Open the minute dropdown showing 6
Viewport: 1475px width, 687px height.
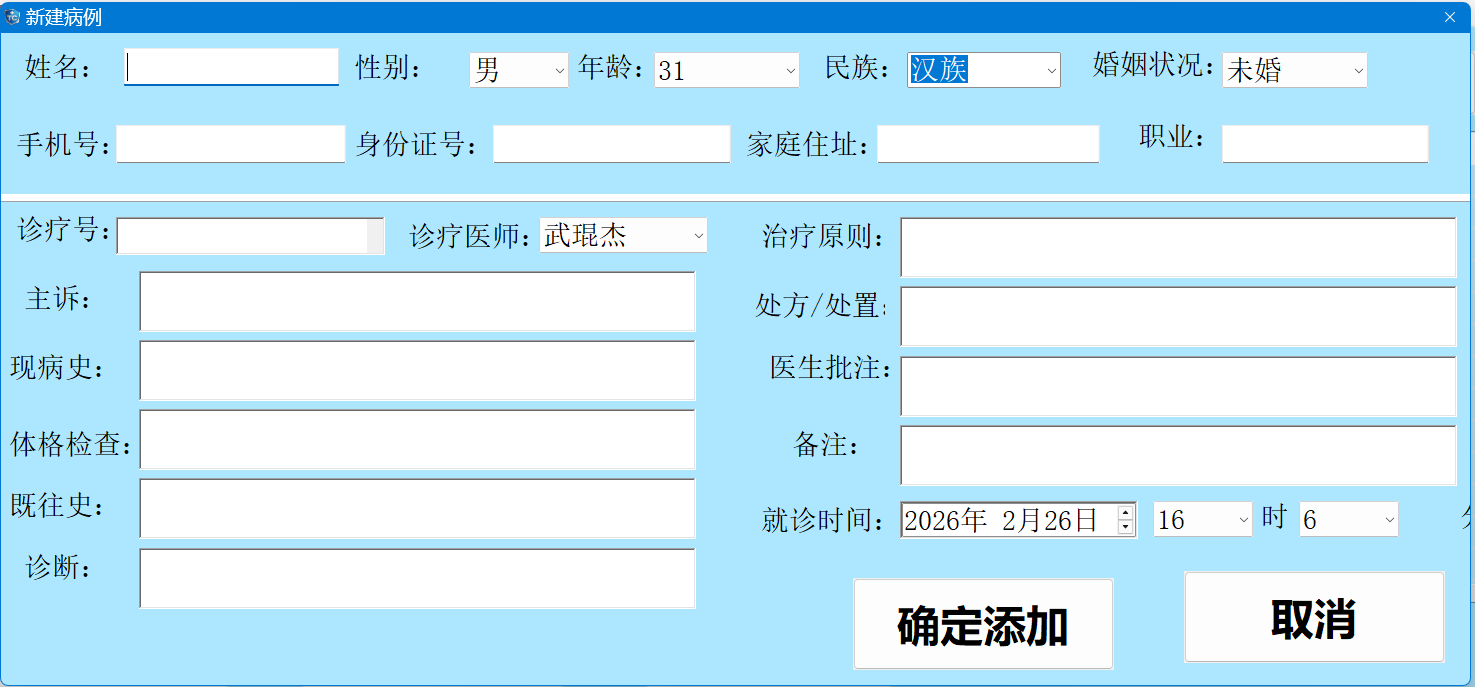coord(1387,519)
